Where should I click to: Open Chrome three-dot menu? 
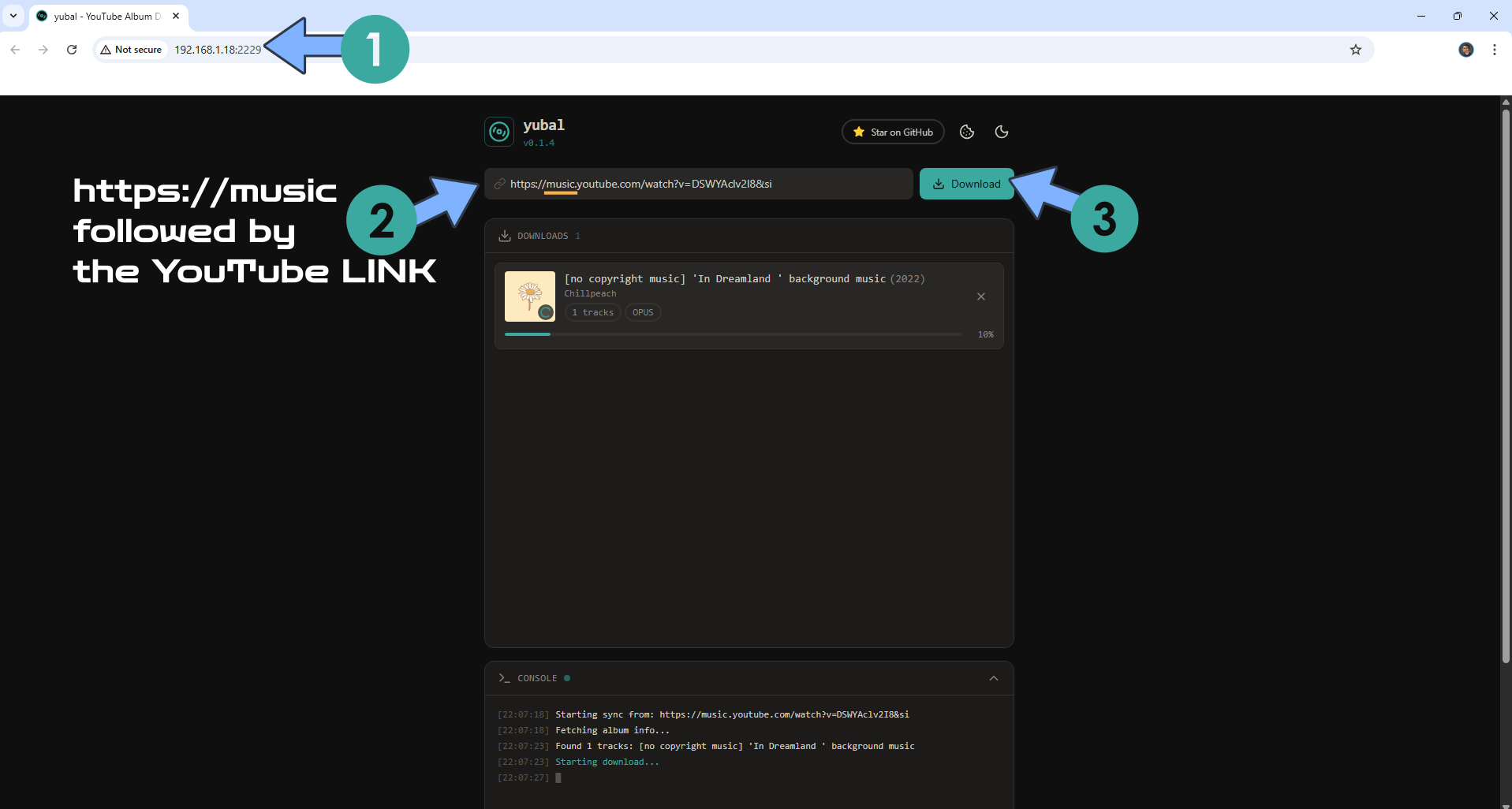point(1494,50)
